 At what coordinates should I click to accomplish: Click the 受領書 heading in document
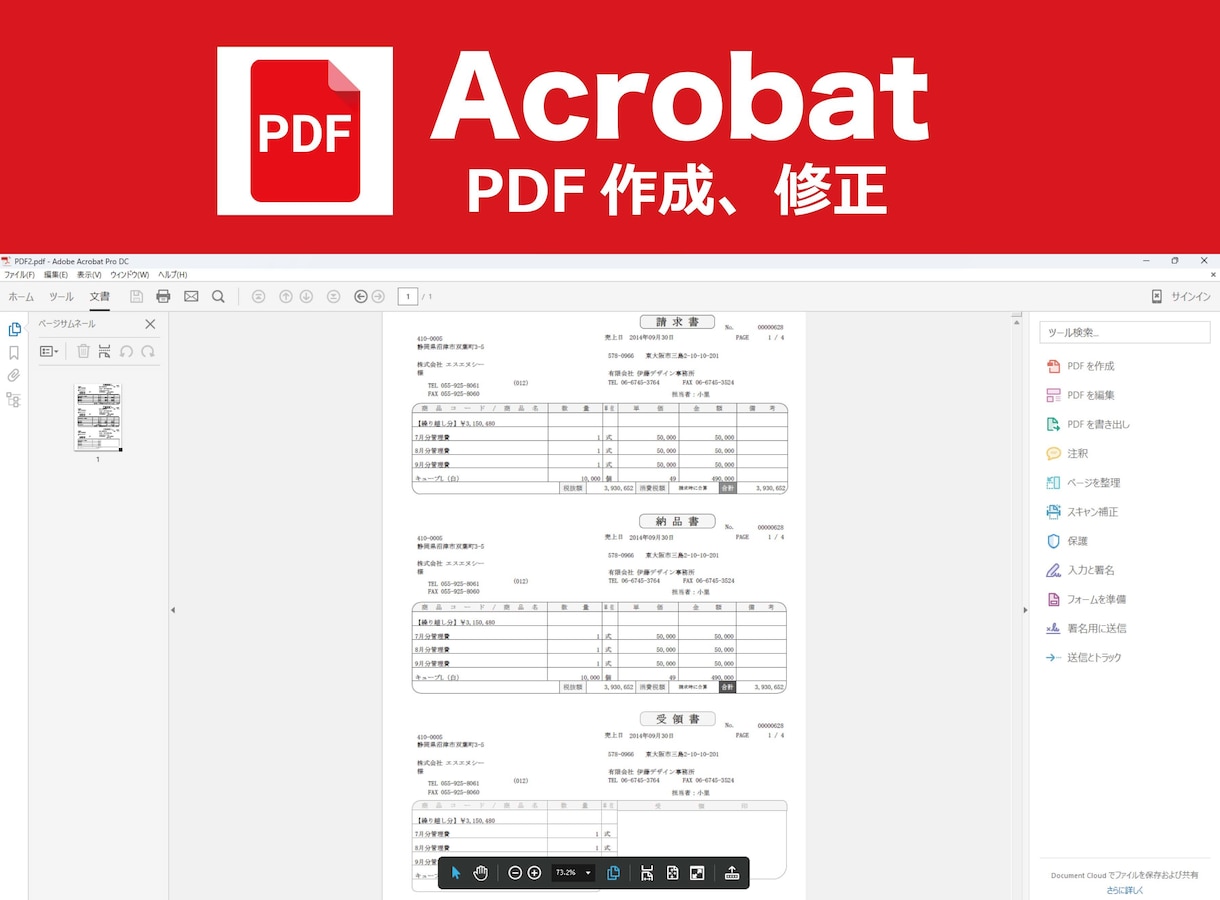click(677, 719)
